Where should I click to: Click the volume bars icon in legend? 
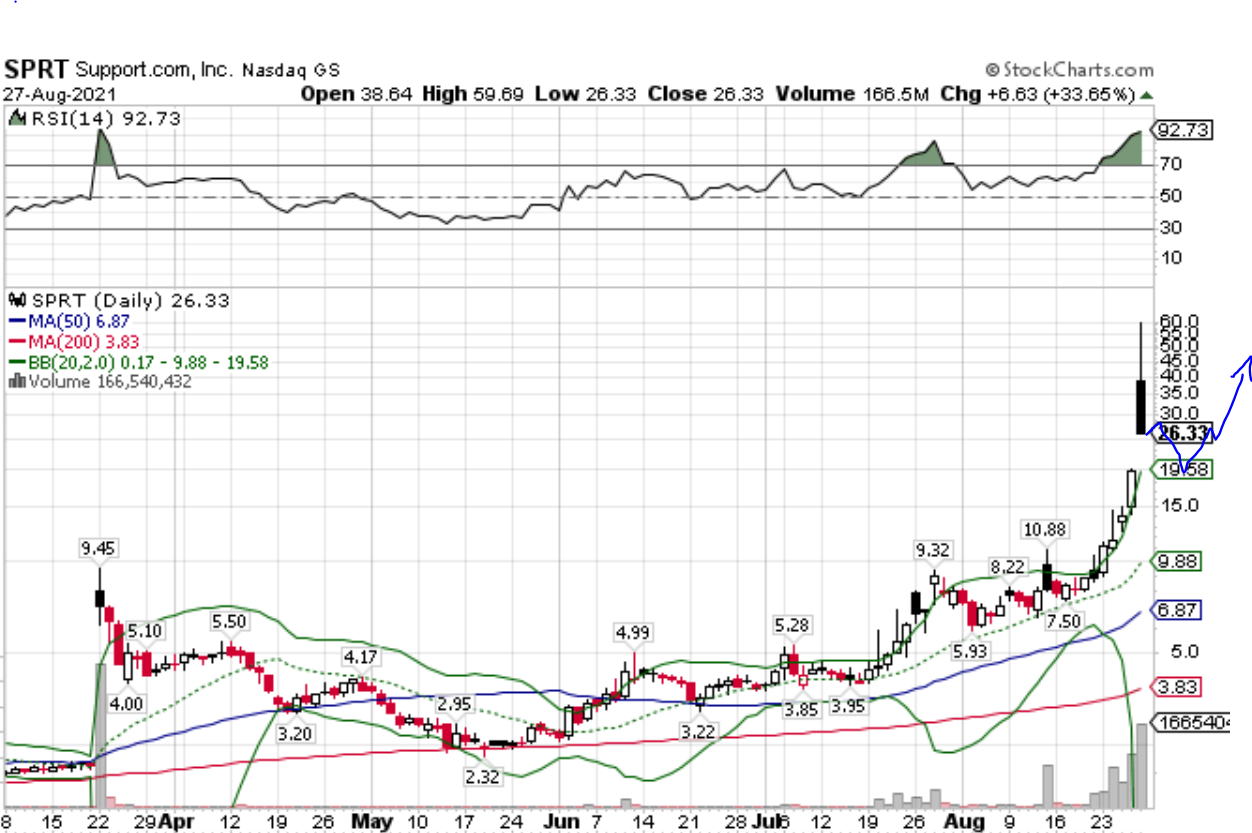(x=17, y=382)
